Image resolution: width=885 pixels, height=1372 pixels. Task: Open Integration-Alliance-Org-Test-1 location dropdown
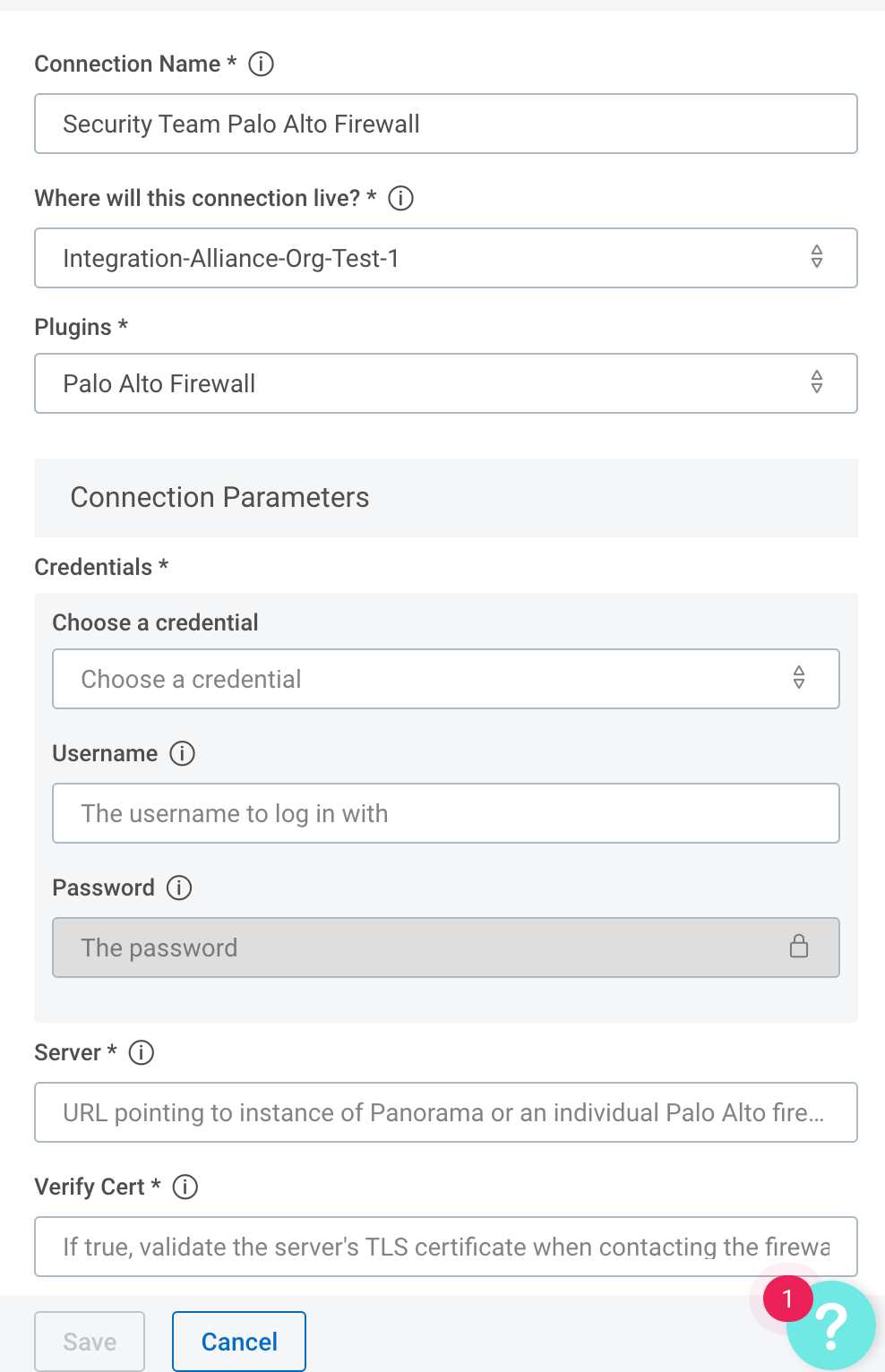pos(445,258)
